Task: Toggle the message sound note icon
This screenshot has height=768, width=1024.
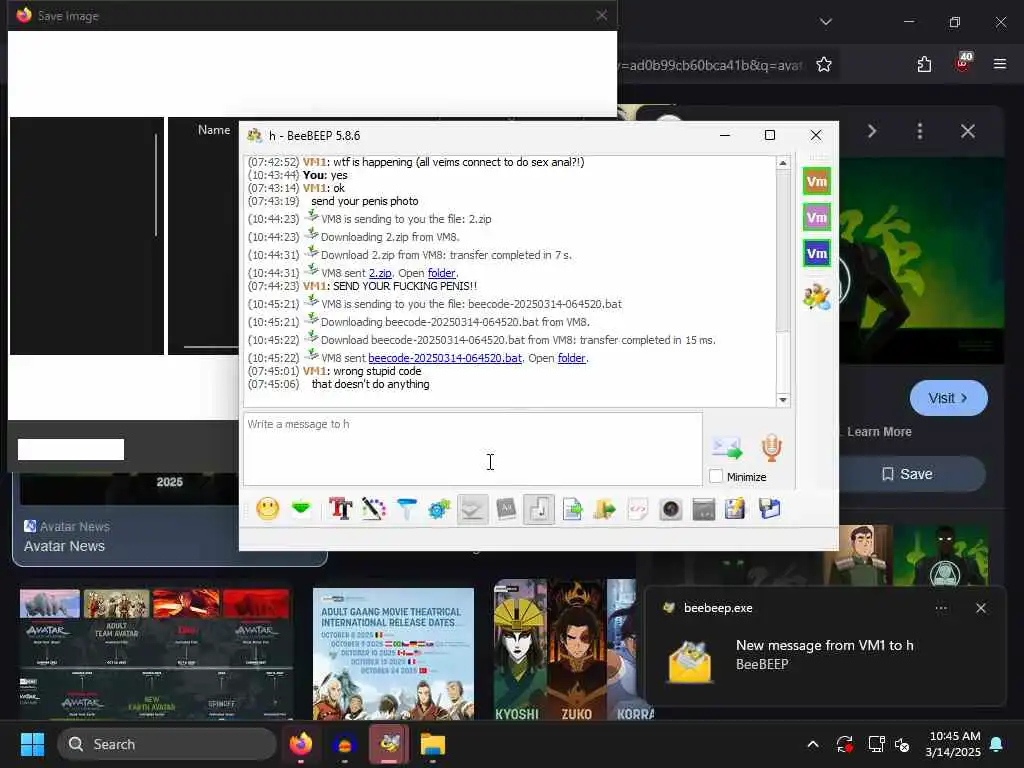Action: [x=539, y=509]
